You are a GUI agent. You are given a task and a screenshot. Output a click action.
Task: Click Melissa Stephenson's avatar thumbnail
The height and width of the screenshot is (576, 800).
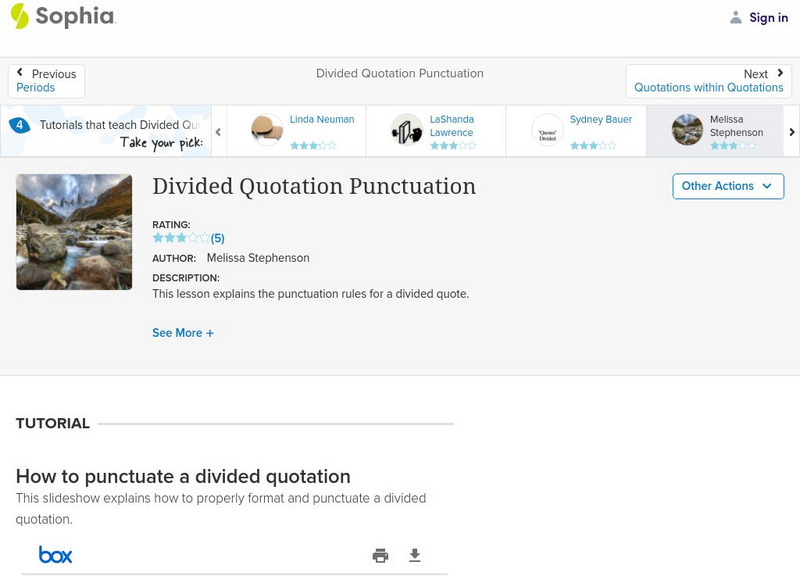[x=687, y=130]
